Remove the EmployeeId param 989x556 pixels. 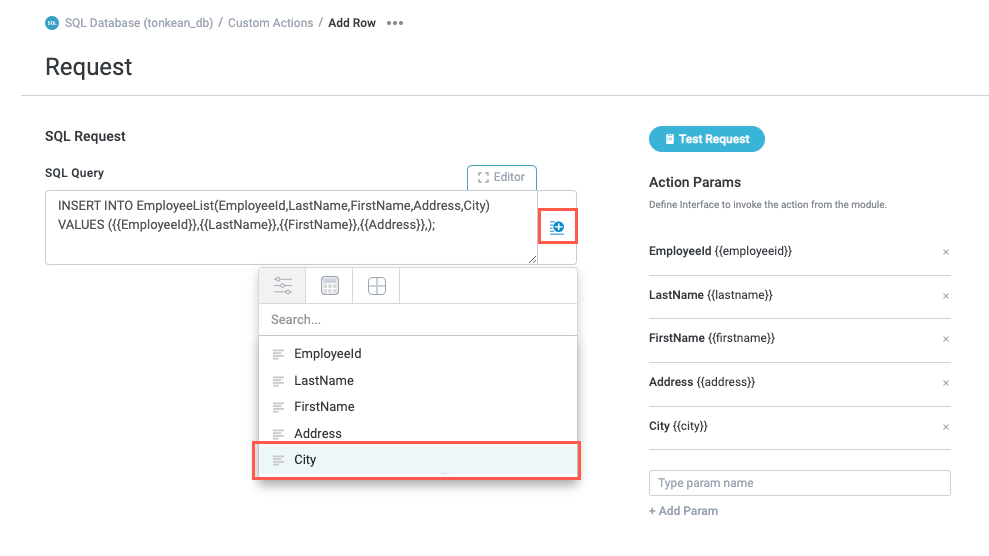pyautogui.click(x=945, y=252)
